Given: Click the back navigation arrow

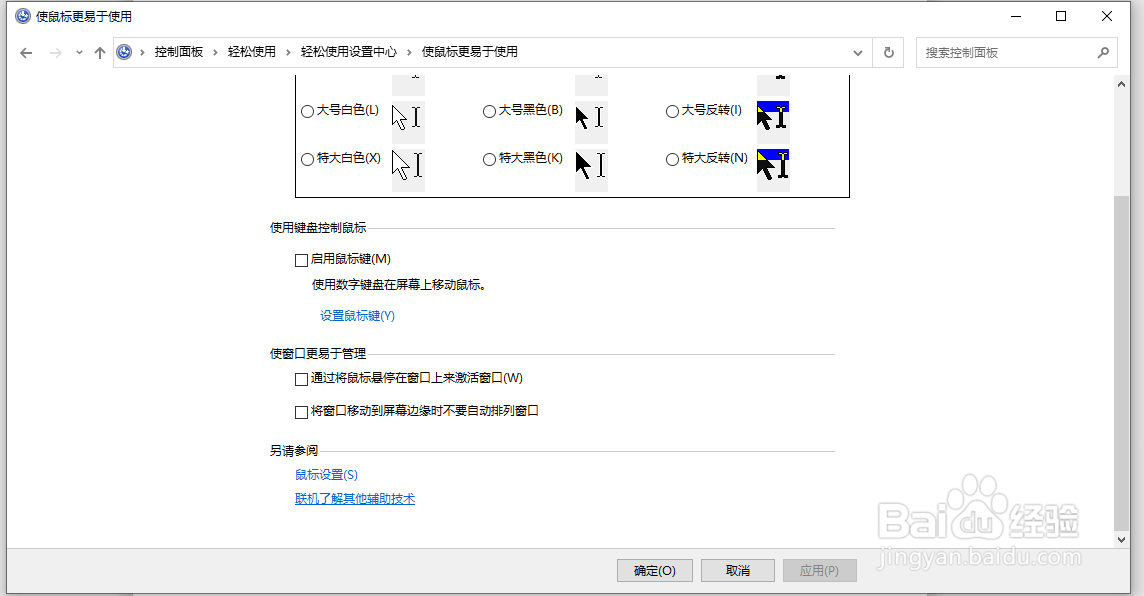Looking at the screenshot, I should (x=26, y=52).
